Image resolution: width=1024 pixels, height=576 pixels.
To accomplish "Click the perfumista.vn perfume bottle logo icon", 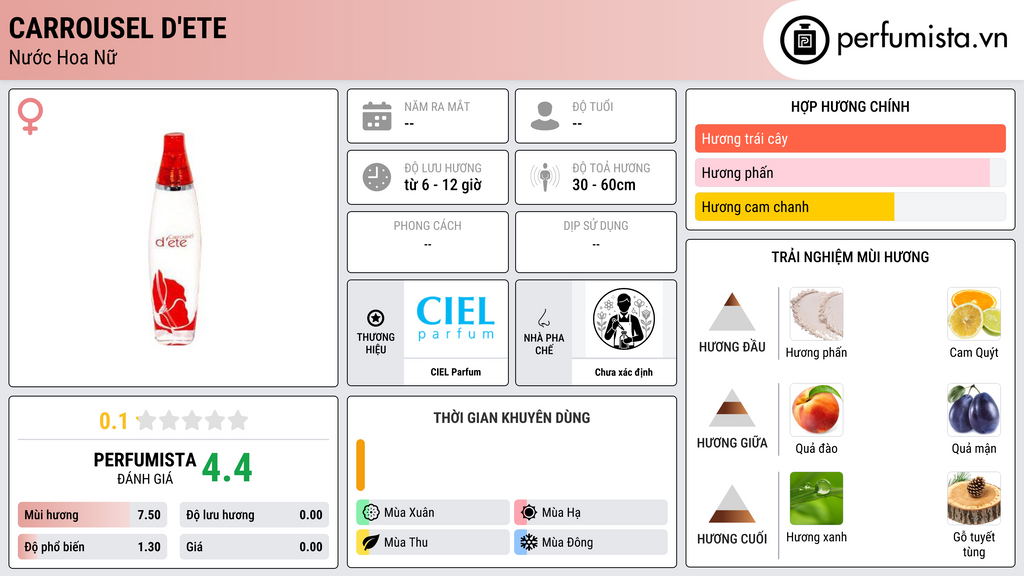I will coord(804,40).
